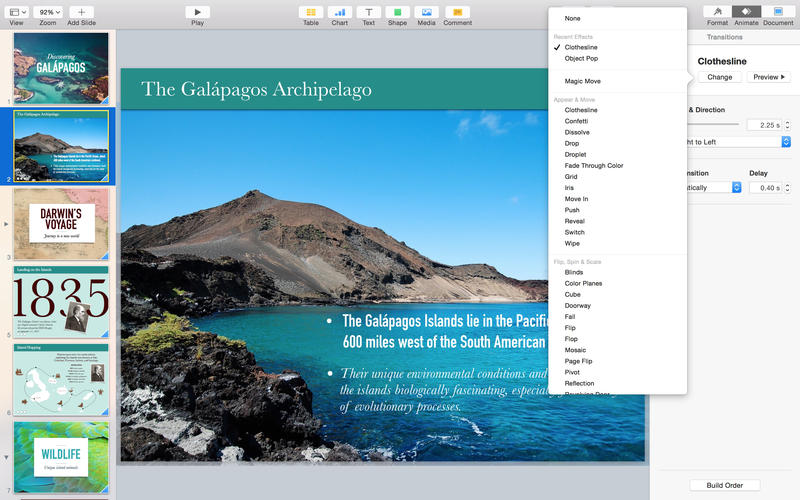Switch to the Document inspector
The image size is (800, 500).
coord(777,12)
